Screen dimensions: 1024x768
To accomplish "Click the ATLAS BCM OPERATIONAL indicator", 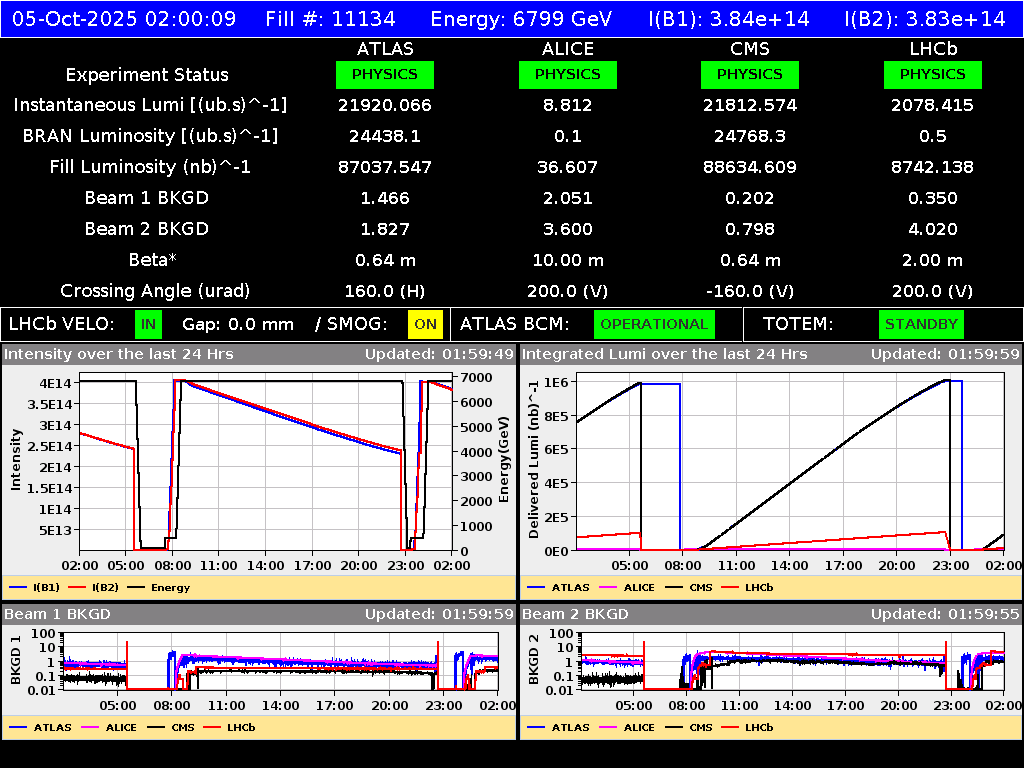I will click(x=654, y=324).
